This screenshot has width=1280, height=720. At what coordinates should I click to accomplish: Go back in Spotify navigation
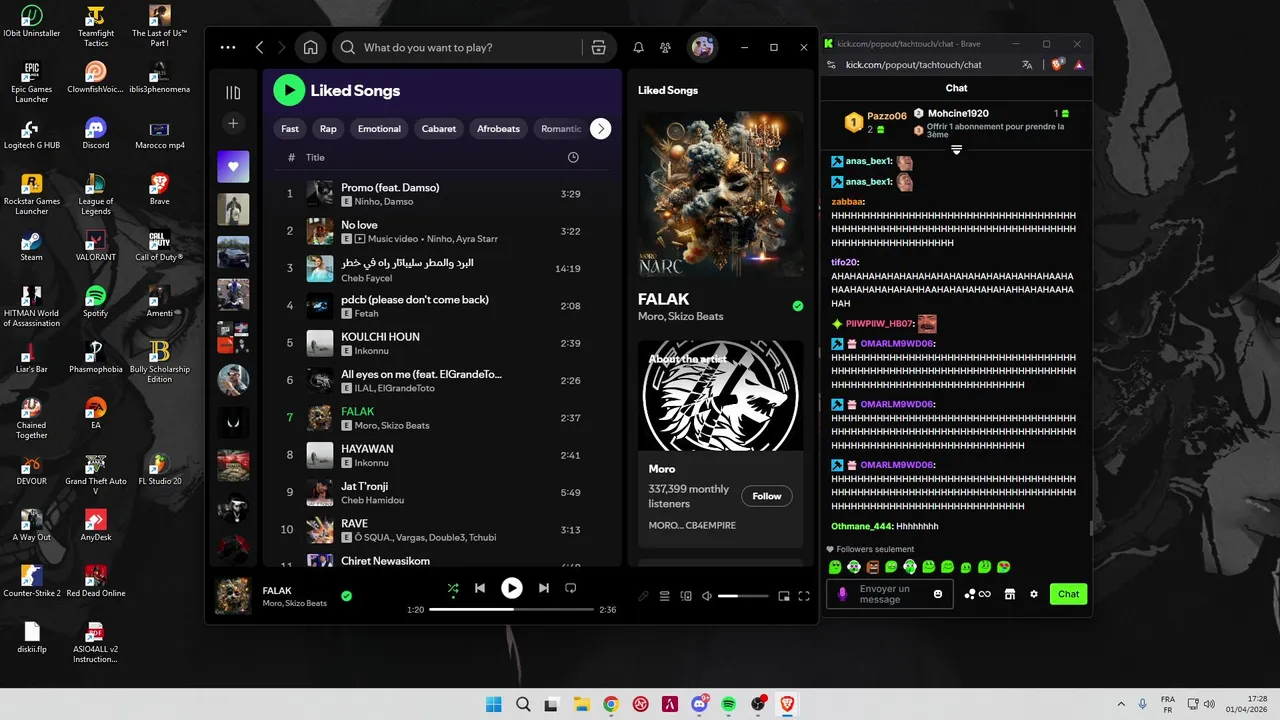click(260, 47)
